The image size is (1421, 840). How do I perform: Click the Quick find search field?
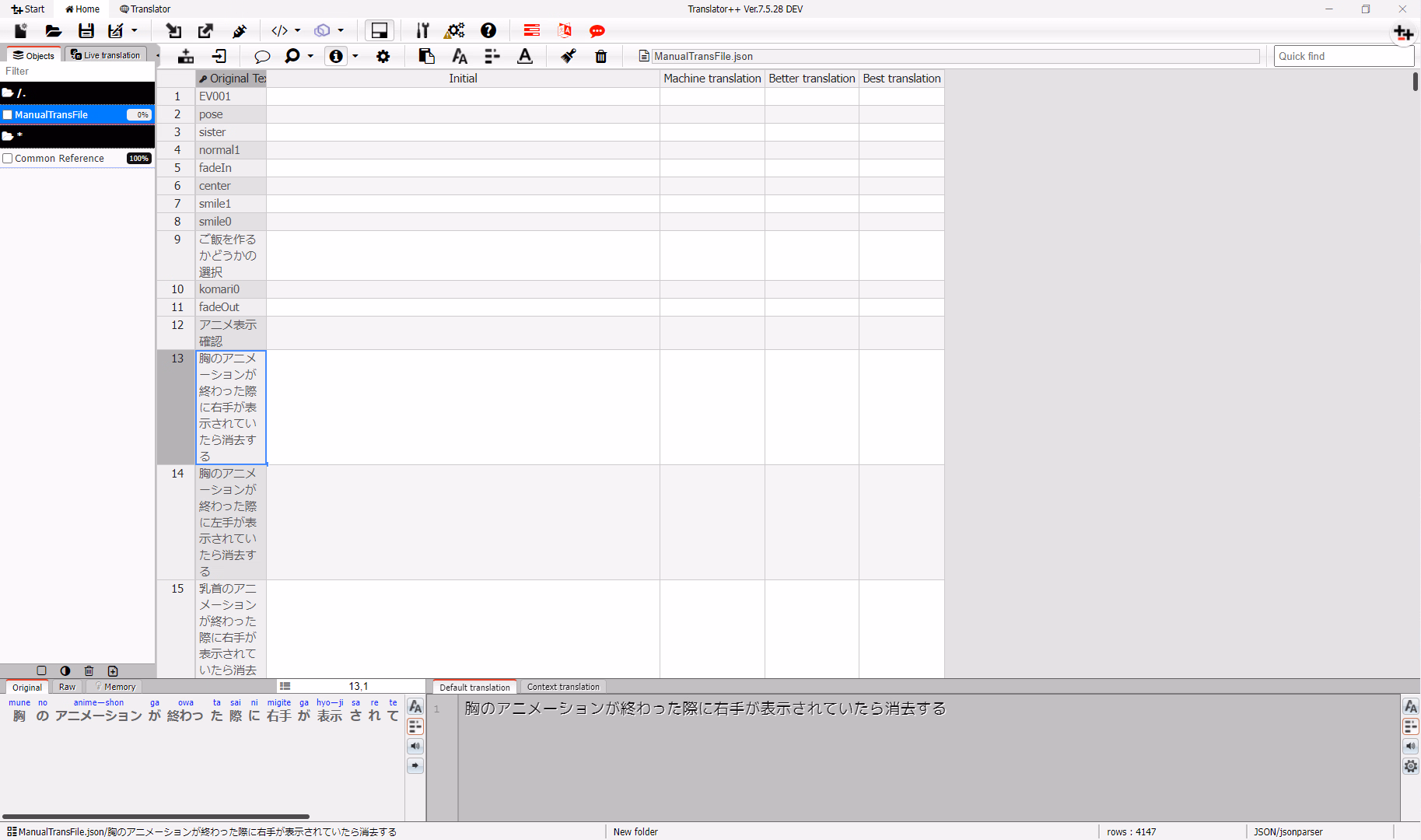click(x=1342, y=56)
